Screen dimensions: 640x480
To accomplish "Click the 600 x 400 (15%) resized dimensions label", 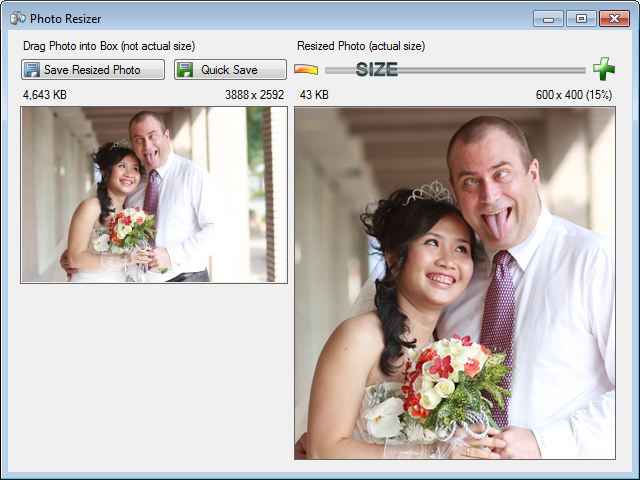I will [x=574, y=95].
